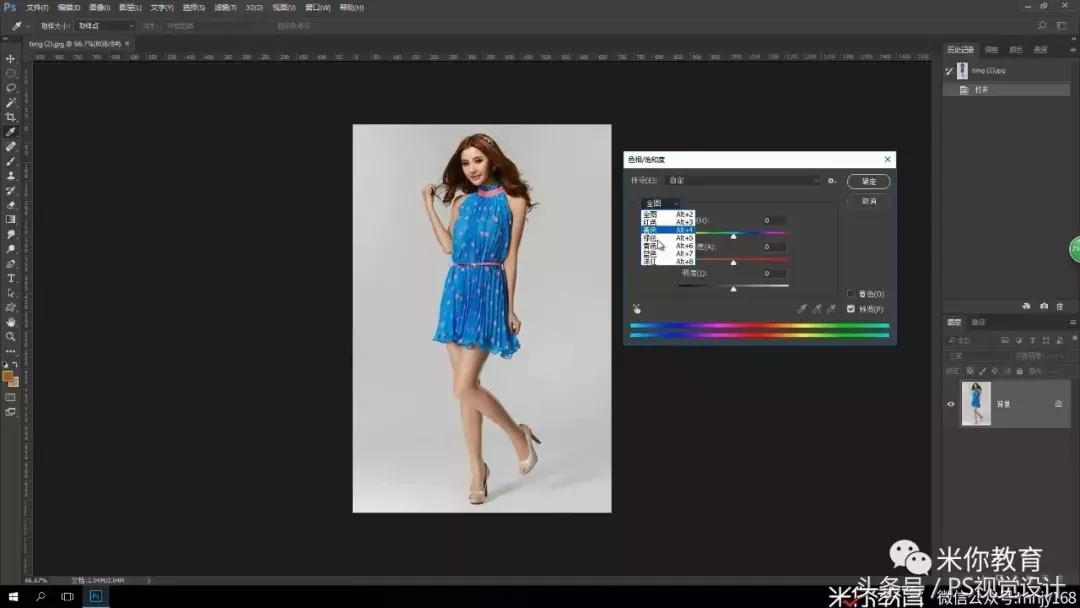The width and height of the screenshot is (1080, 608).
Task: Select the Lasso tool
Action: coord(11,88)
